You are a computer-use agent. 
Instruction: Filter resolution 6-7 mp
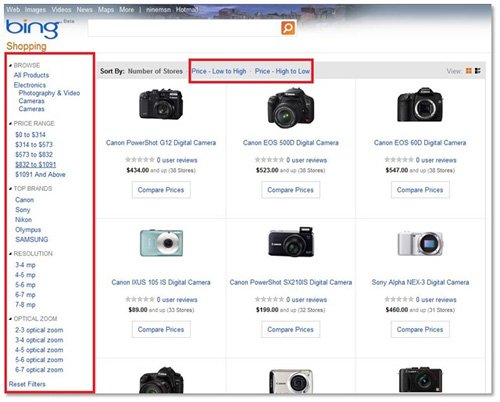click(x=25, y=295)
